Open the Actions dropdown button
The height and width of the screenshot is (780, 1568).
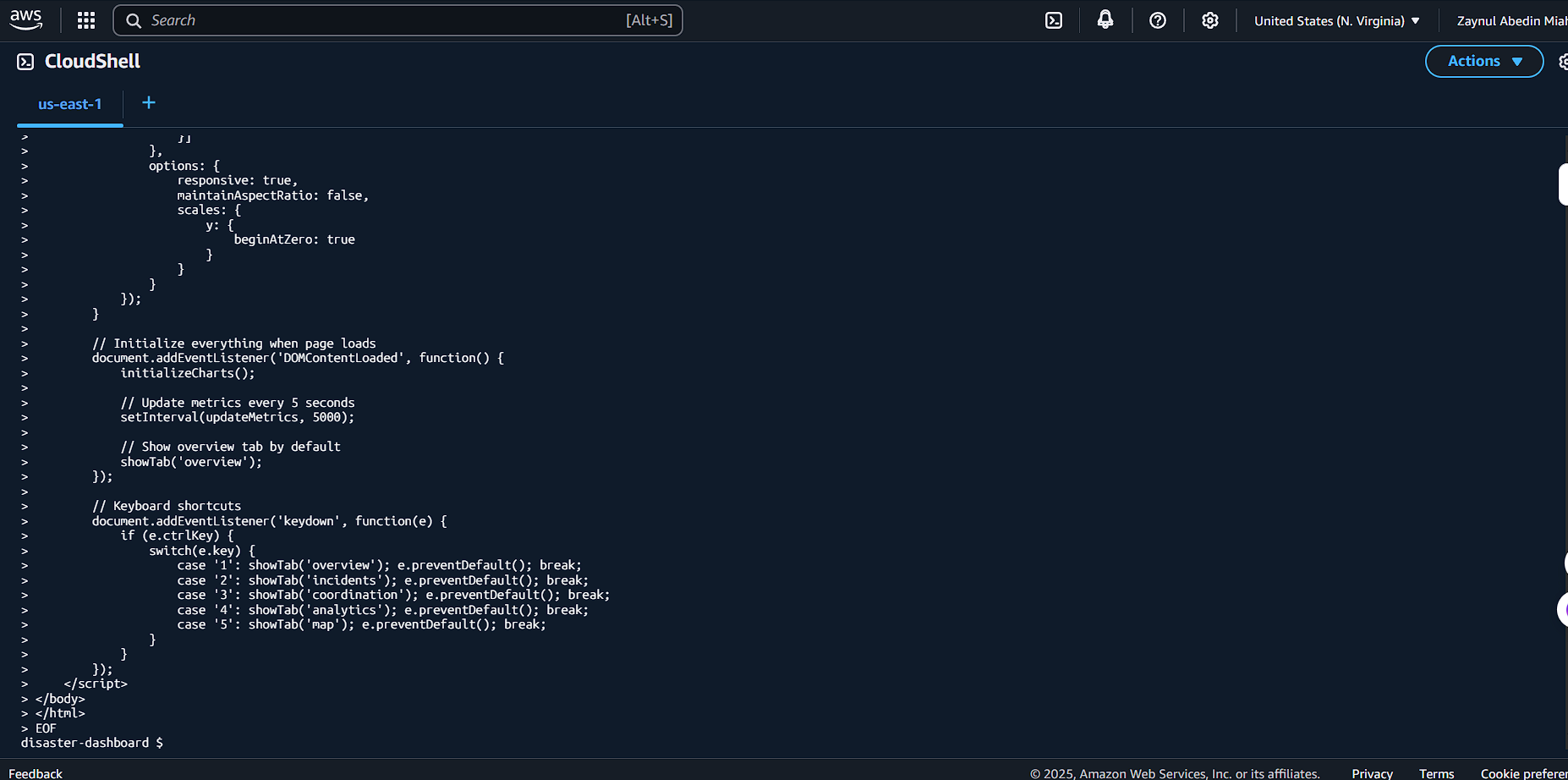[x=1484, y=61]
